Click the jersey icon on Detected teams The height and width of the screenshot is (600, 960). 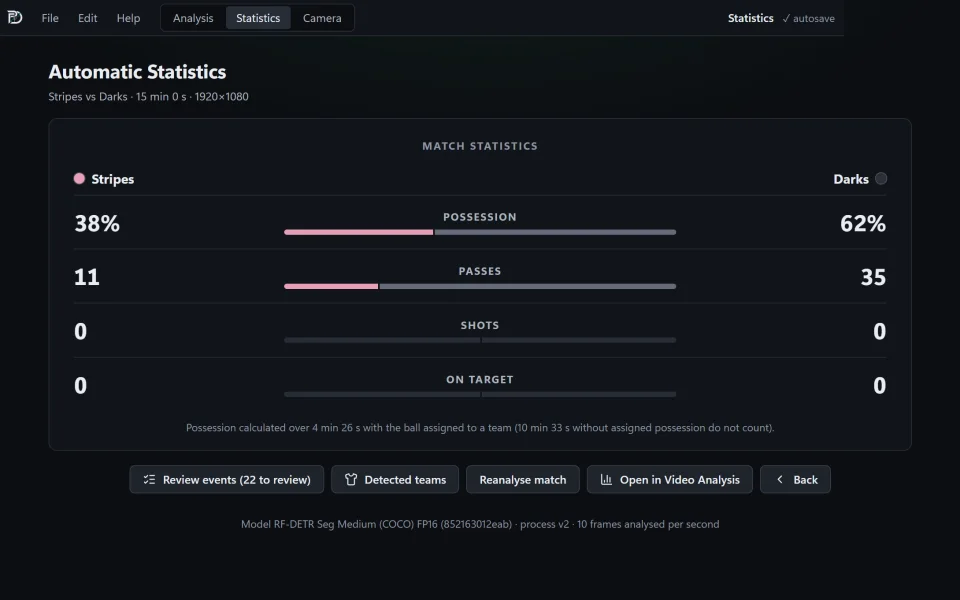pyautogui.click(x=351, y=479)
